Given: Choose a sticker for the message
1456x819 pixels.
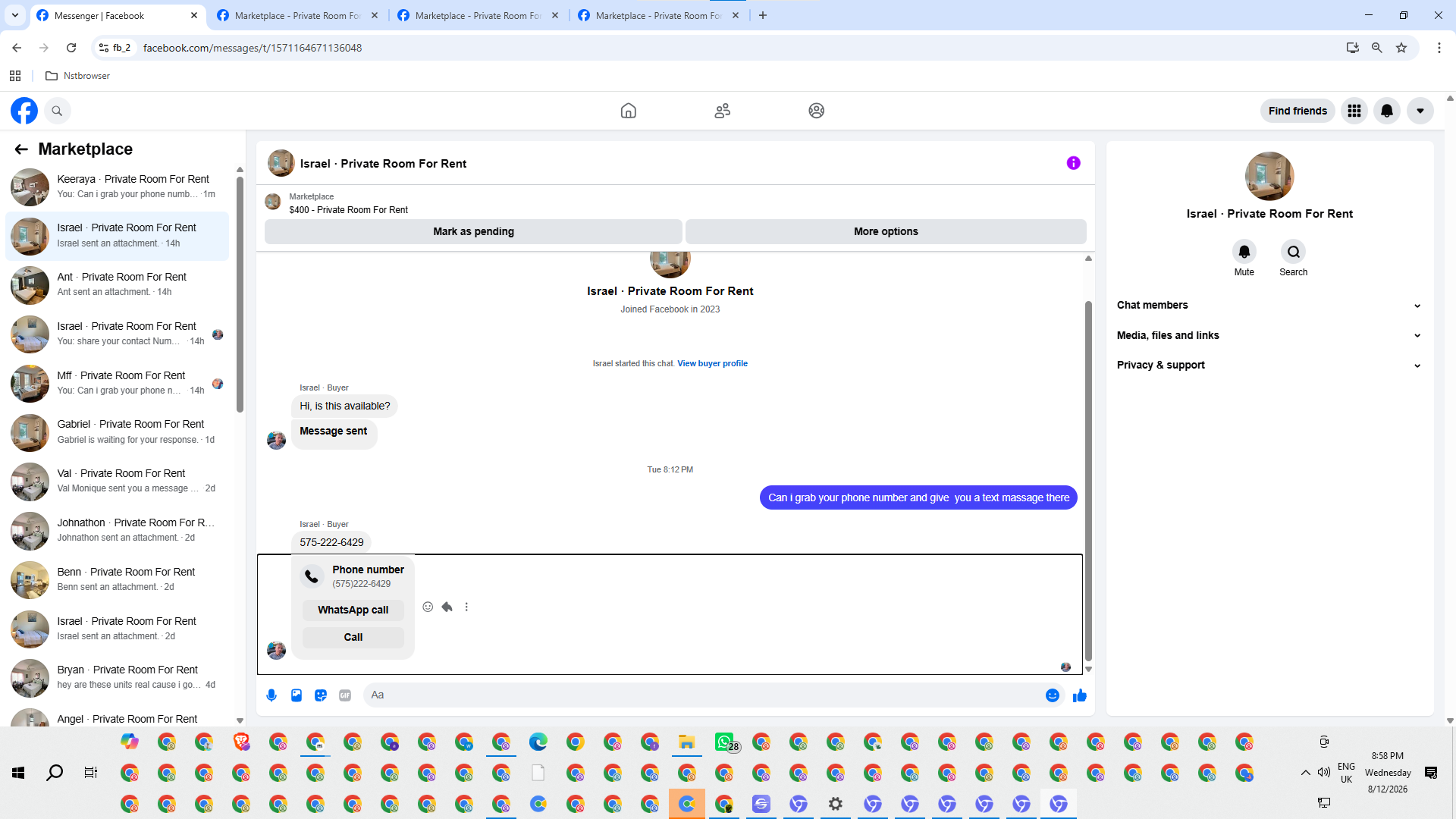Looking at the screenshot, I should 321,695.
